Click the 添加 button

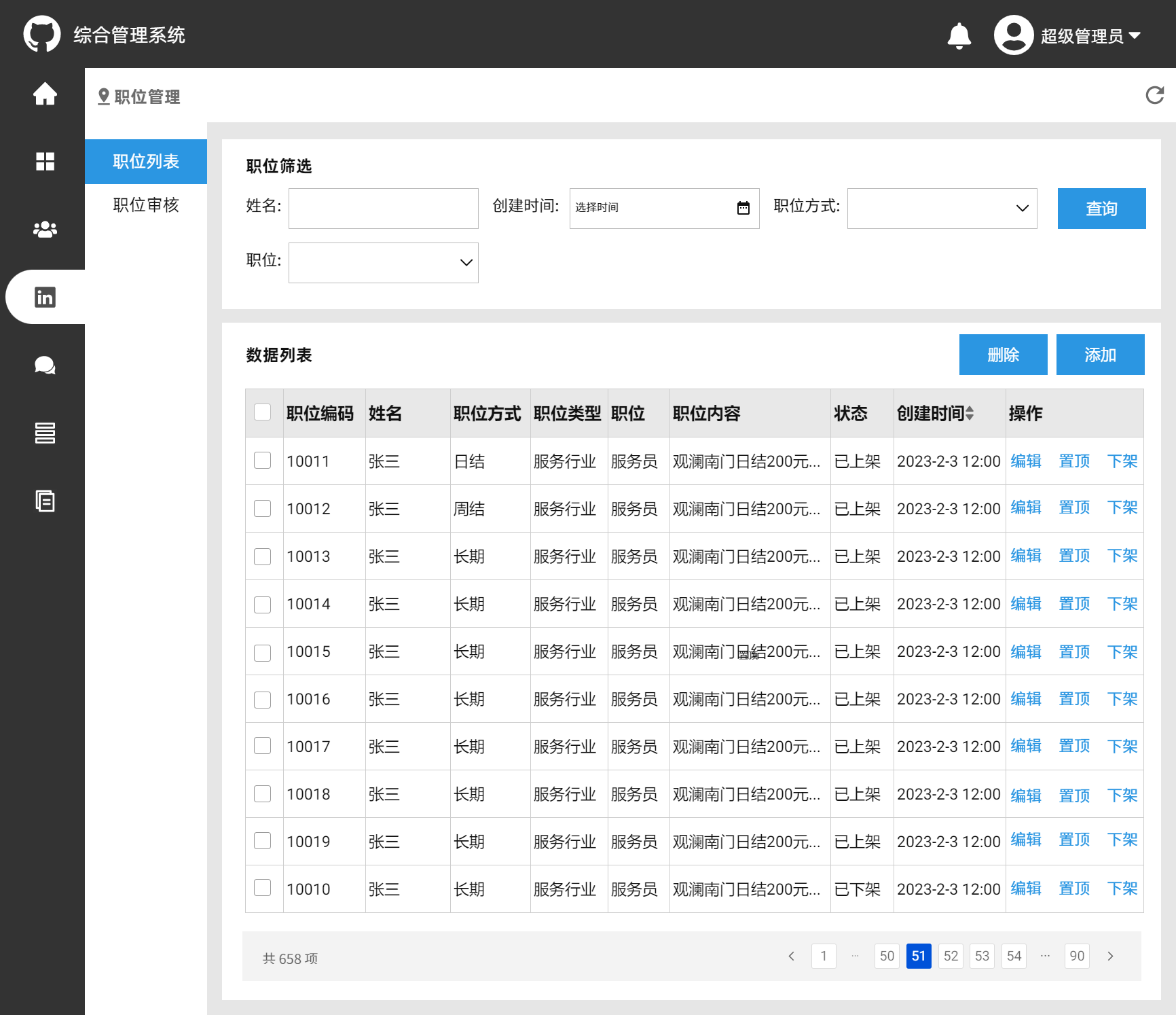pyautogui.click(x=1101, y=355)
